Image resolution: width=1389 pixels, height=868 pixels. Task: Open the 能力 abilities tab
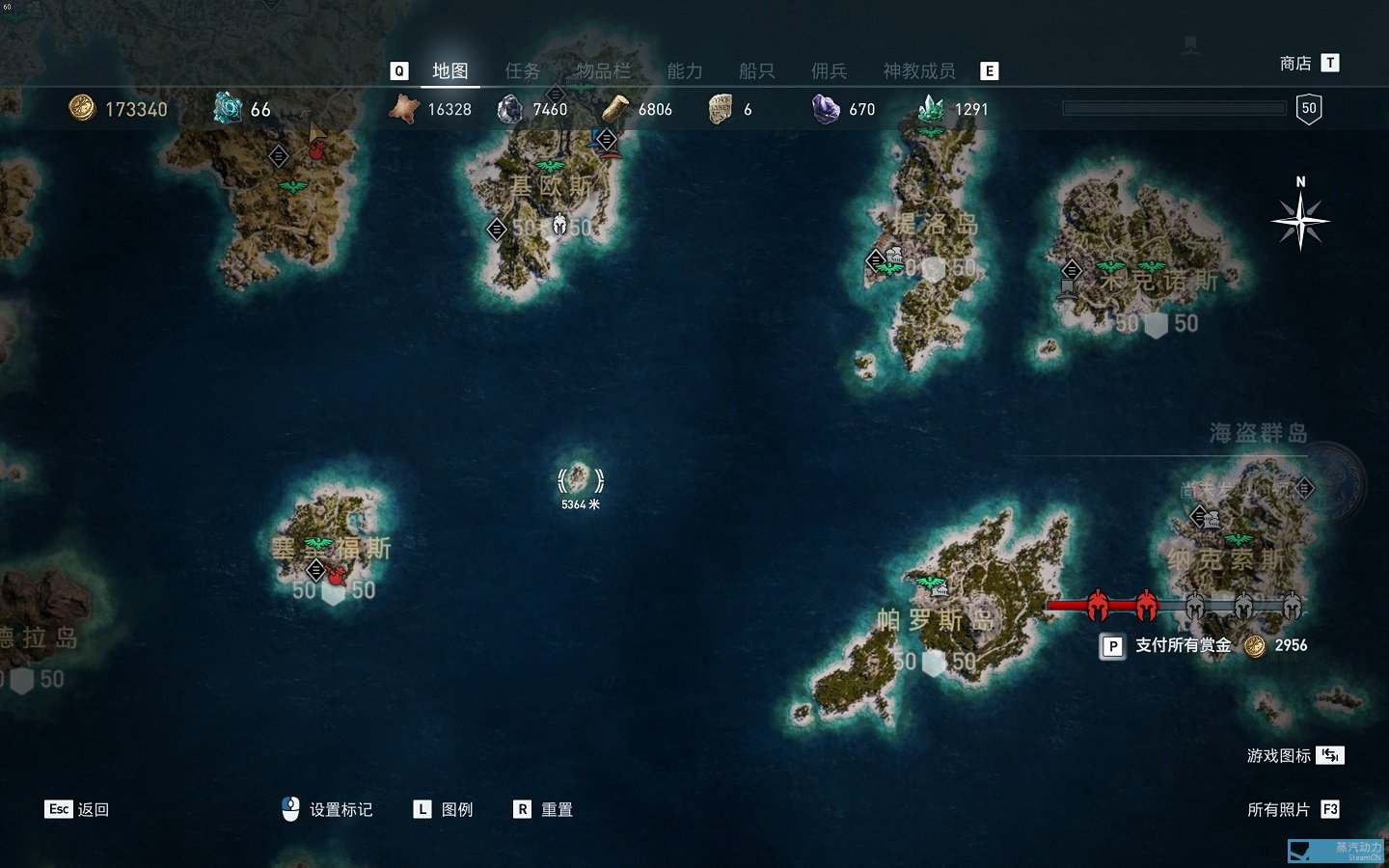(x=685, y=71)
